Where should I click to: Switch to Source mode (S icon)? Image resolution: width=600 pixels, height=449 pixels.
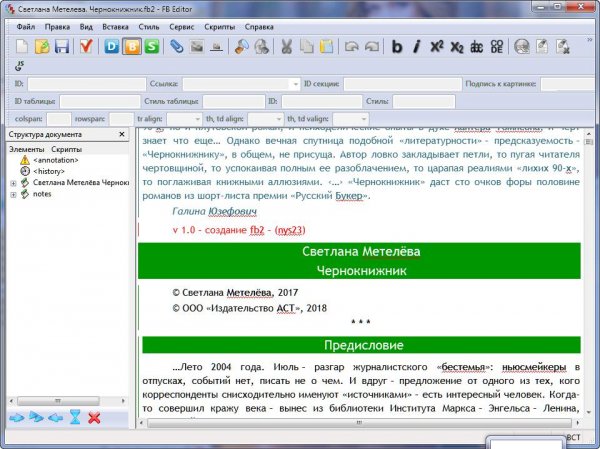[x=152, y=47]
